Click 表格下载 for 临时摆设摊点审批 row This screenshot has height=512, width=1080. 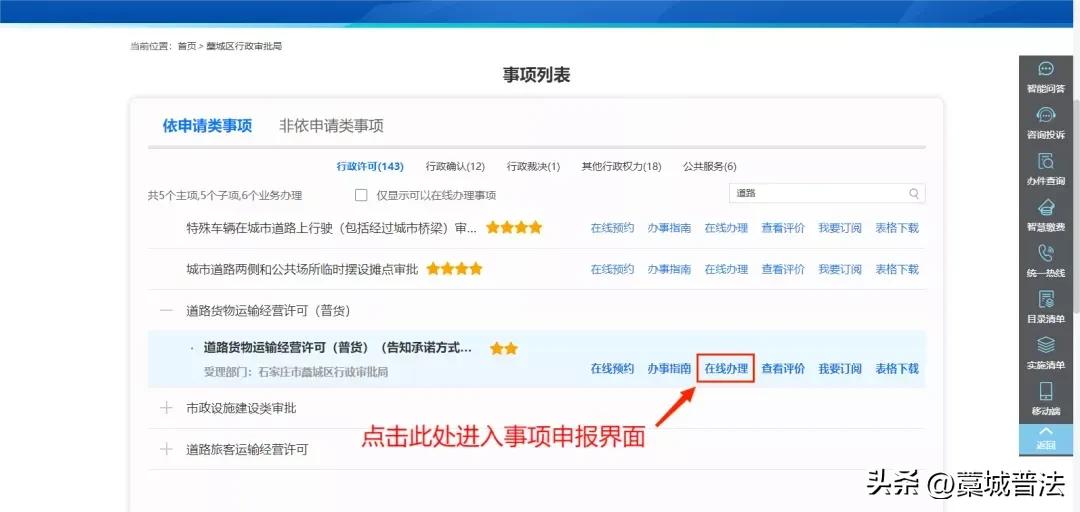pos(897,269)
